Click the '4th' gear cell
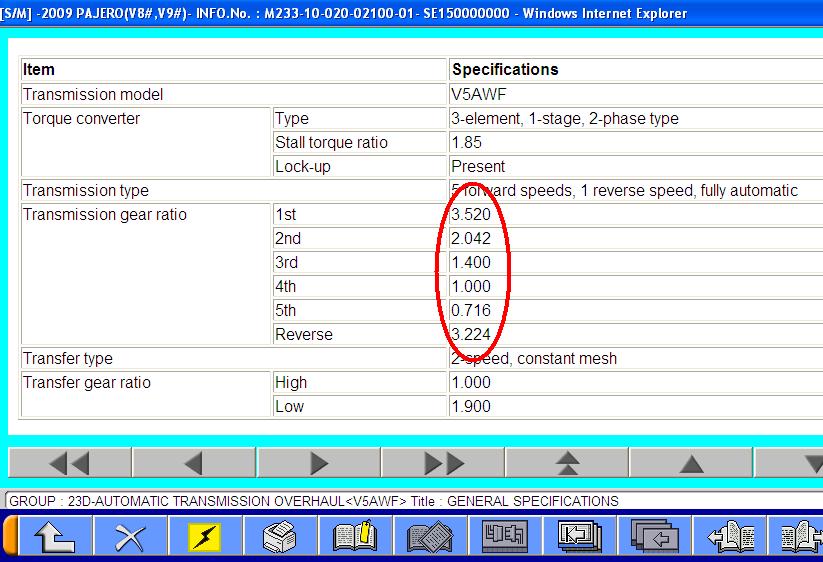 (360, 287)
